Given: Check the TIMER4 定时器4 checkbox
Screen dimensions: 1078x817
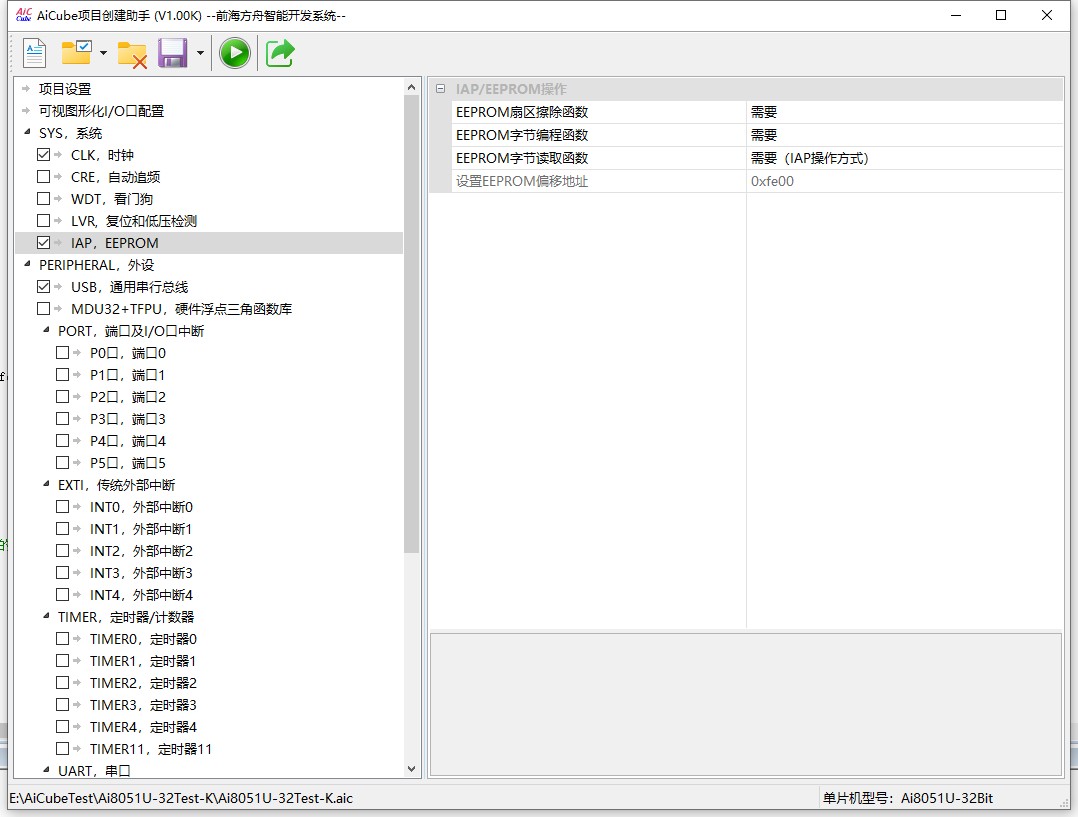Looking at the screenshot, I should click(63, 727).
